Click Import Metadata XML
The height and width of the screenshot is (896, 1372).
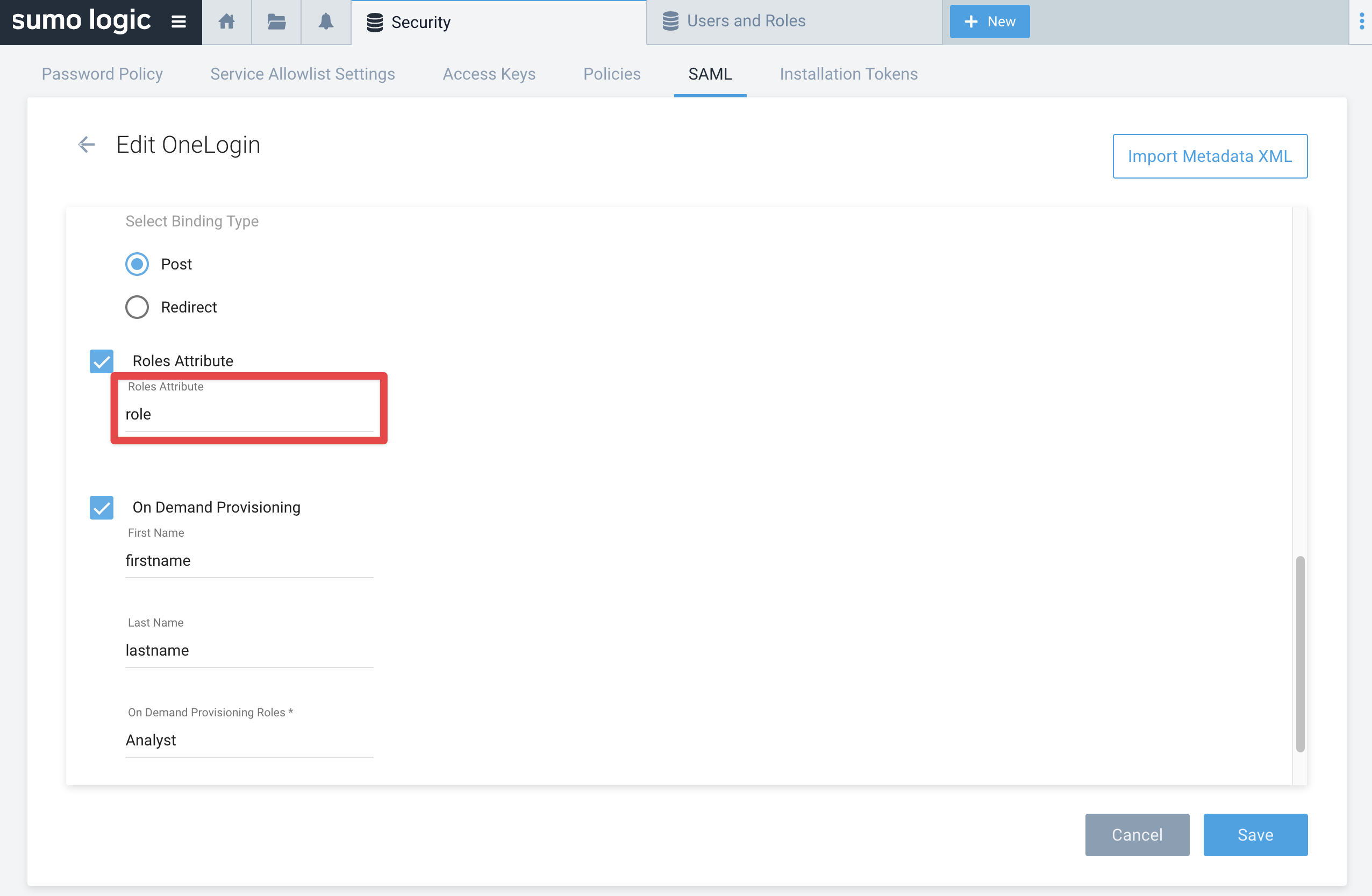[x=1210, y=155]
